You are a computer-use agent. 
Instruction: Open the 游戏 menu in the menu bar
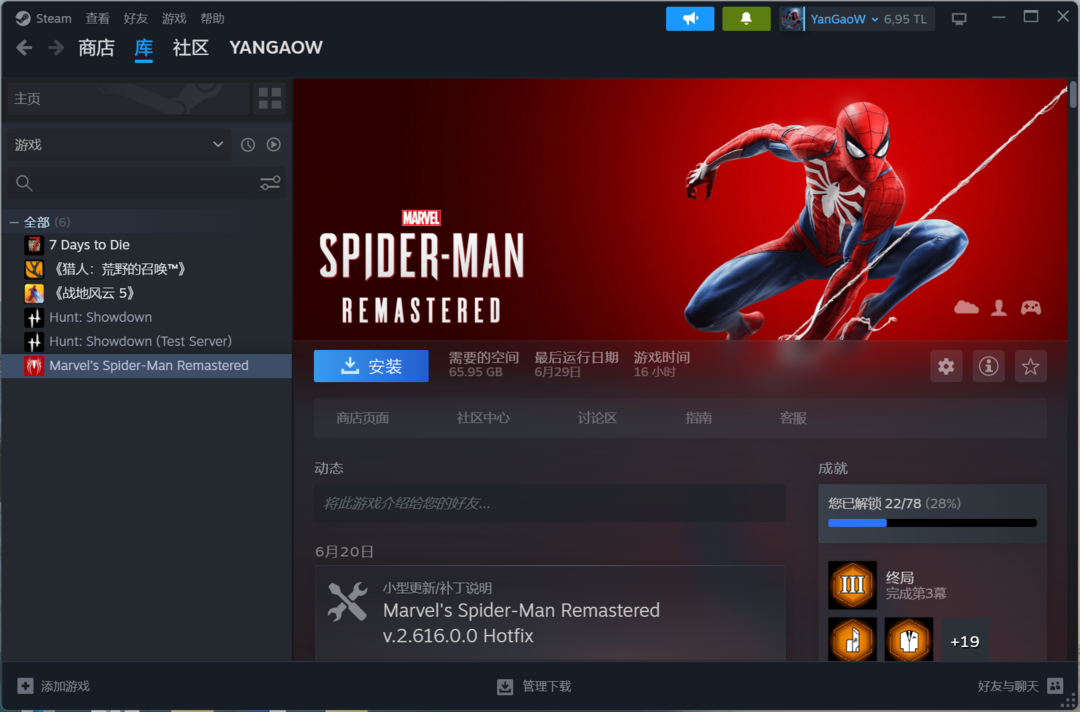[x=174, y=19]
